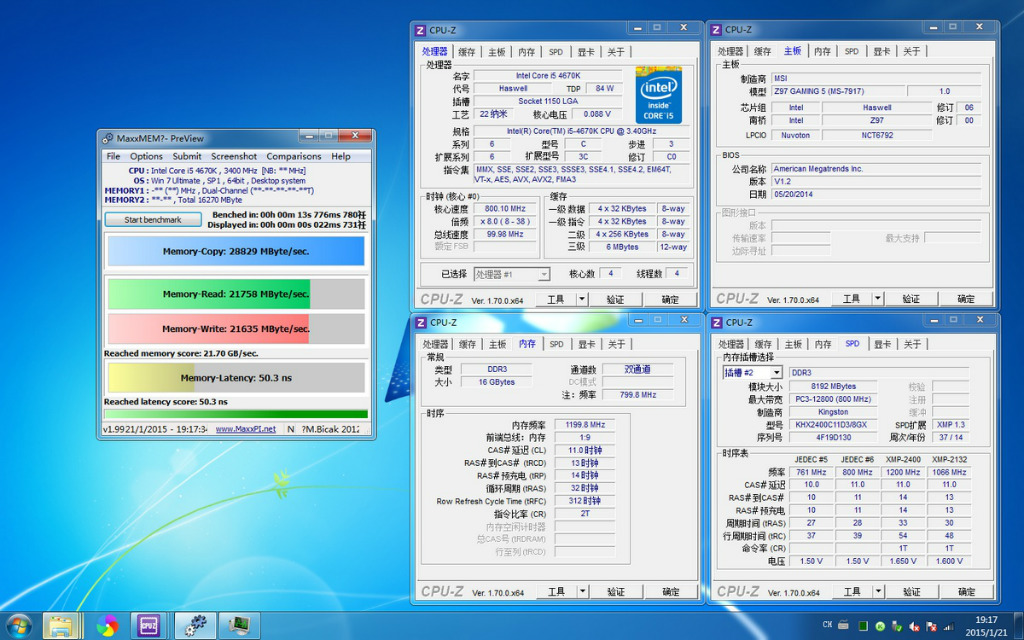The image size is (1024, 640).
Task: Click the red Memory-Write result bar
Action: click(236, 328)
